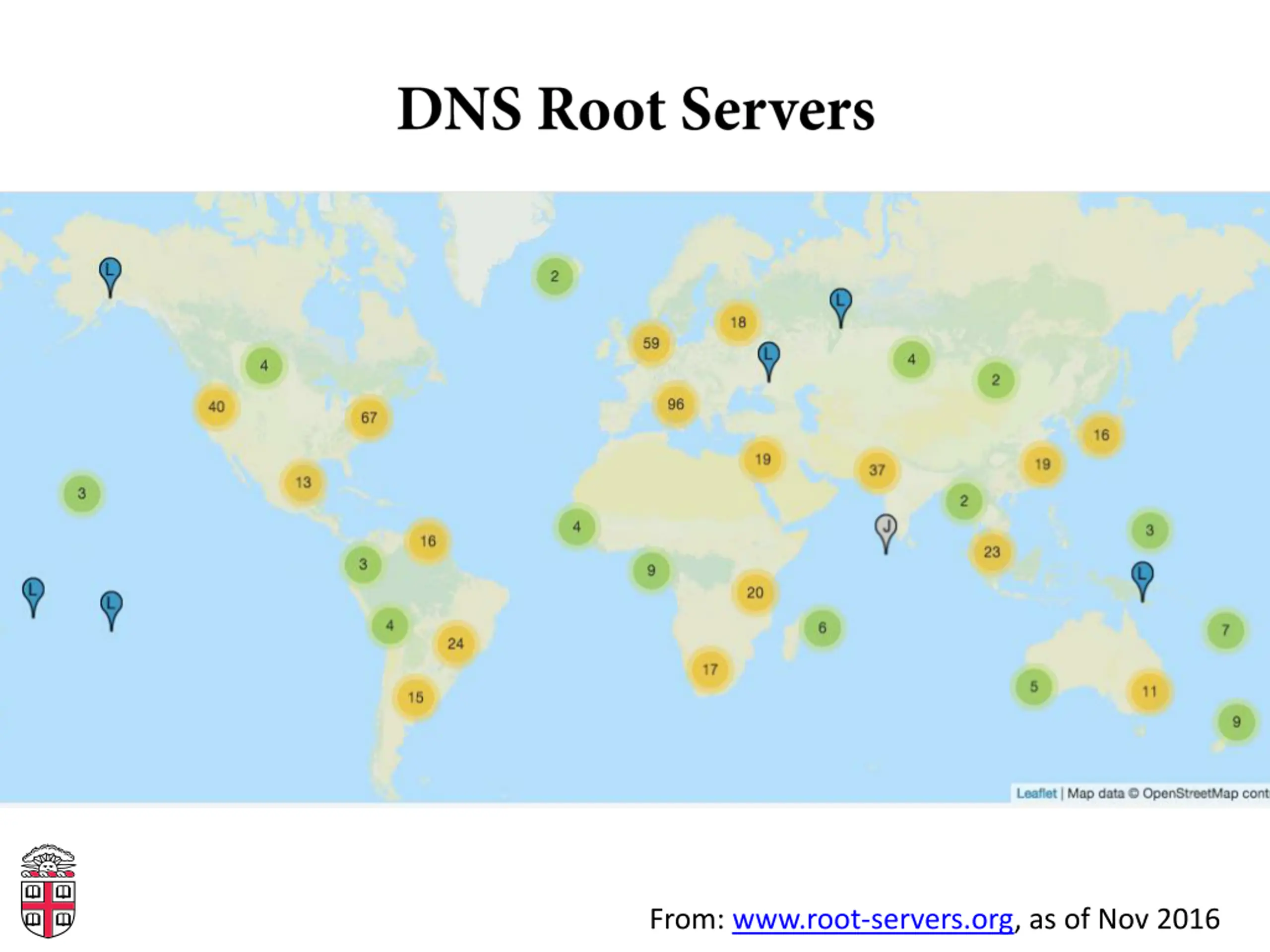Screen dimensions: 1270x952
Task: Expand the 96 server cluster in Europe
Action: click(676, 405)
